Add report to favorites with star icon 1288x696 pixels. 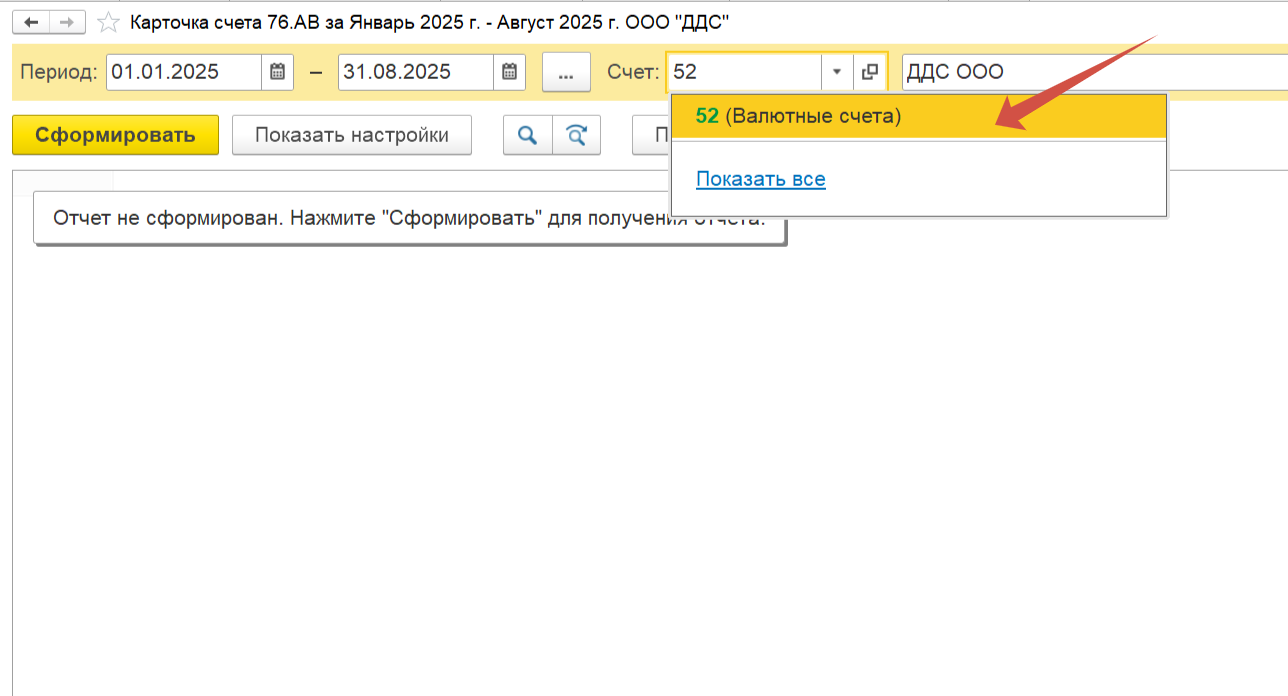point(109,21)
